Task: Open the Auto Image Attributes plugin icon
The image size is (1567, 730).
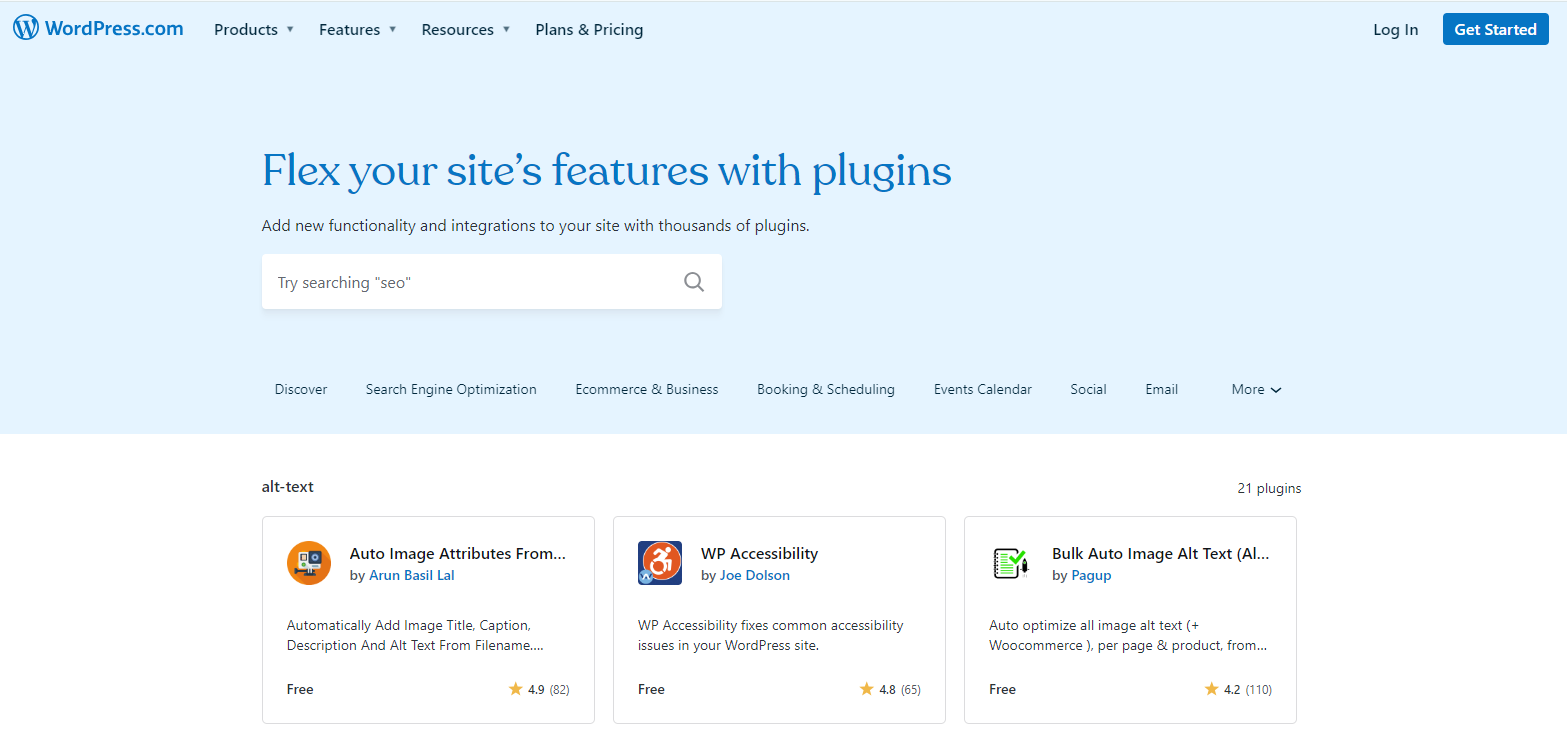Action: coord(309,563)
